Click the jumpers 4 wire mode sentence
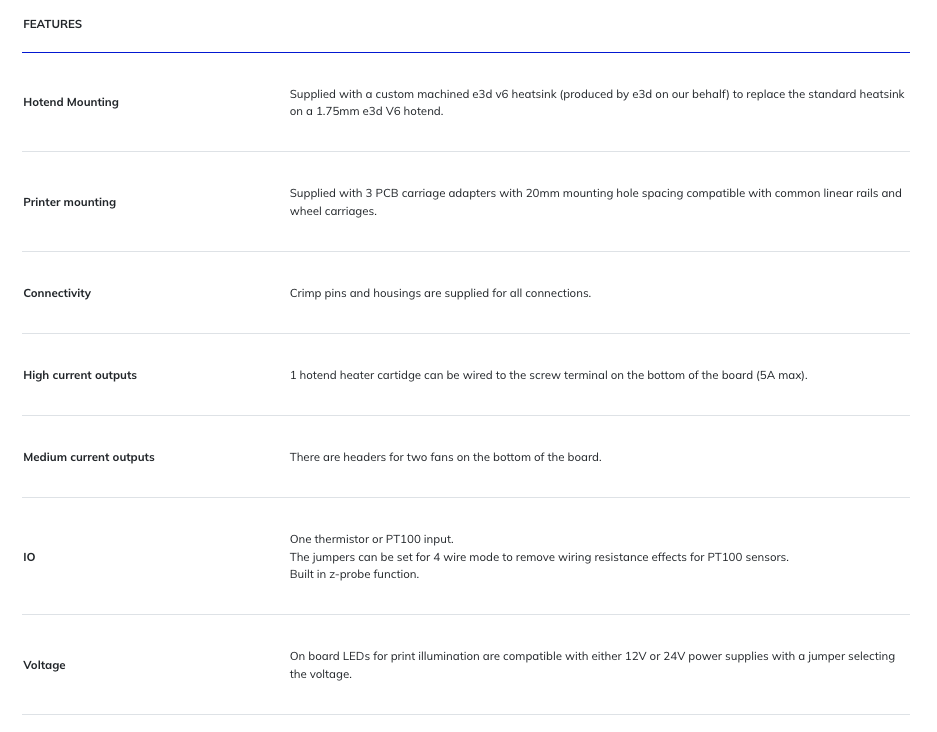This screenshot has width=937, height=732. tap(539, 557)
